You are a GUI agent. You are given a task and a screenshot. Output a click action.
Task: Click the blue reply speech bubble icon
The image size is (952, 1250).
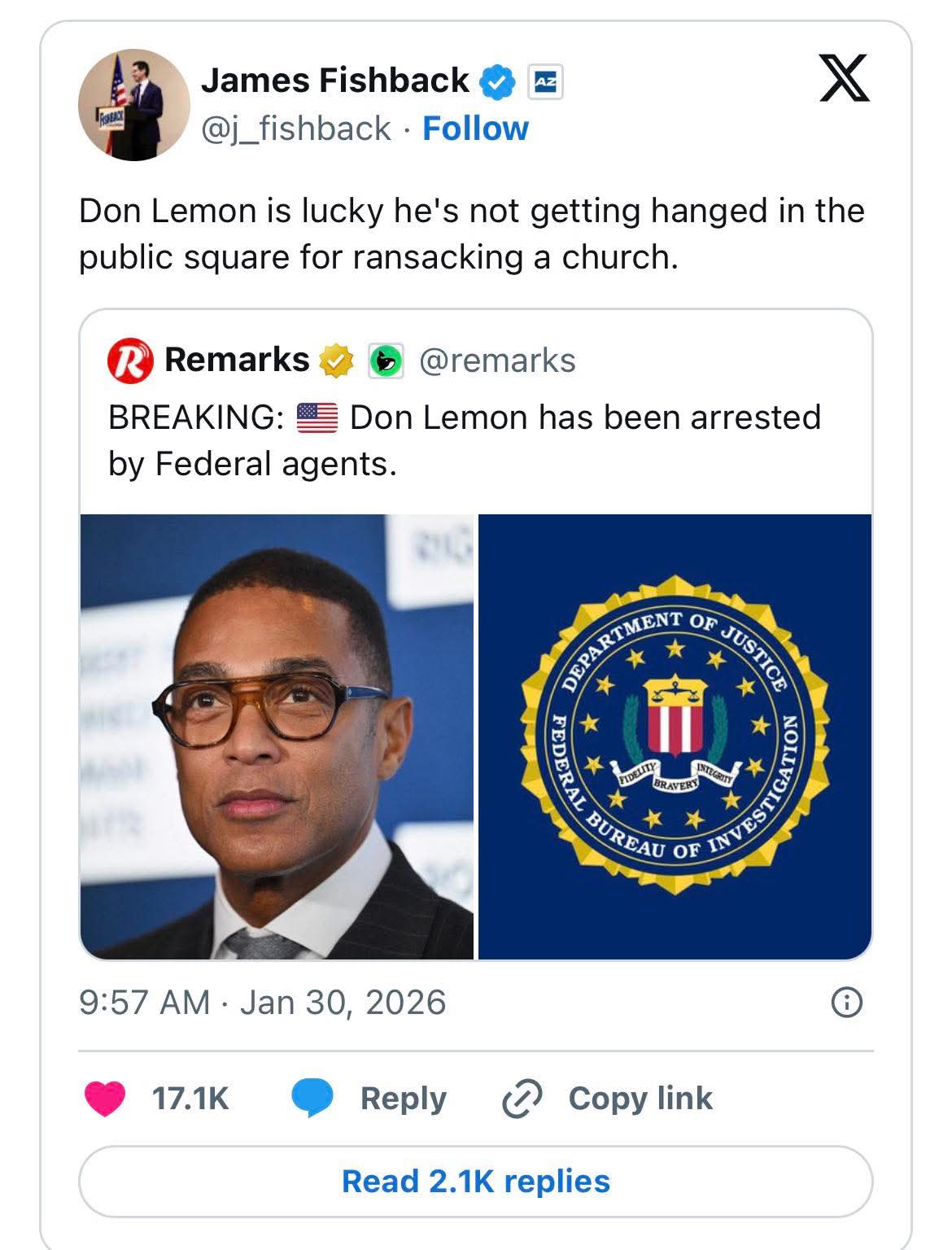(x=312, y=1099)
